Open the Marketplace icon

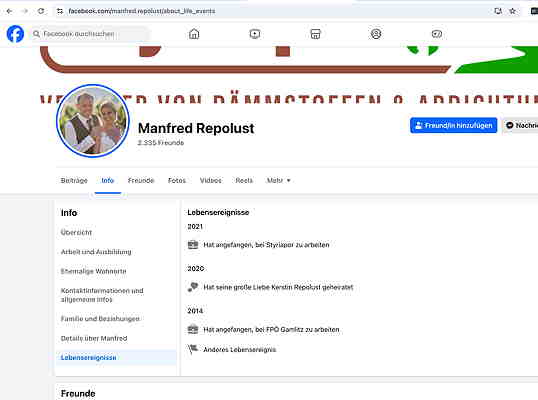click(315, 34)
